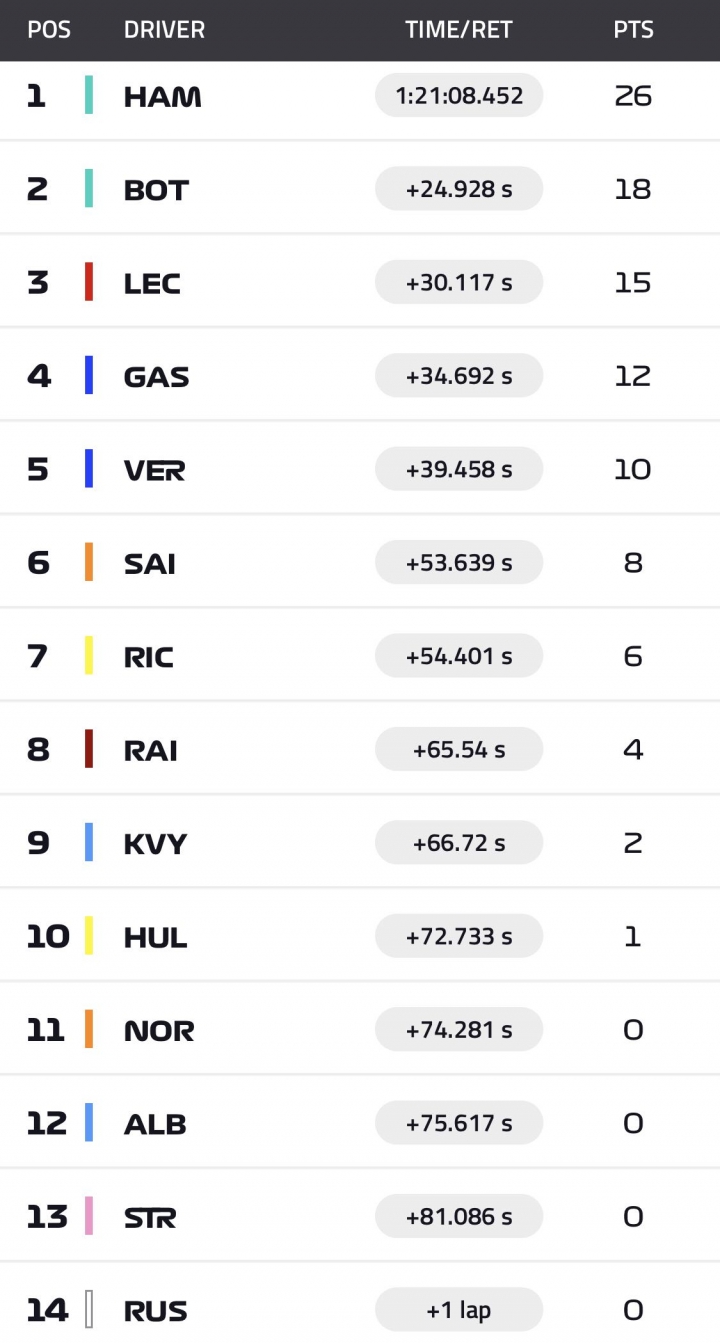Click the pink team color bar beside STR
This screenshot has height=1343, width=720.
pos(89,1216)
